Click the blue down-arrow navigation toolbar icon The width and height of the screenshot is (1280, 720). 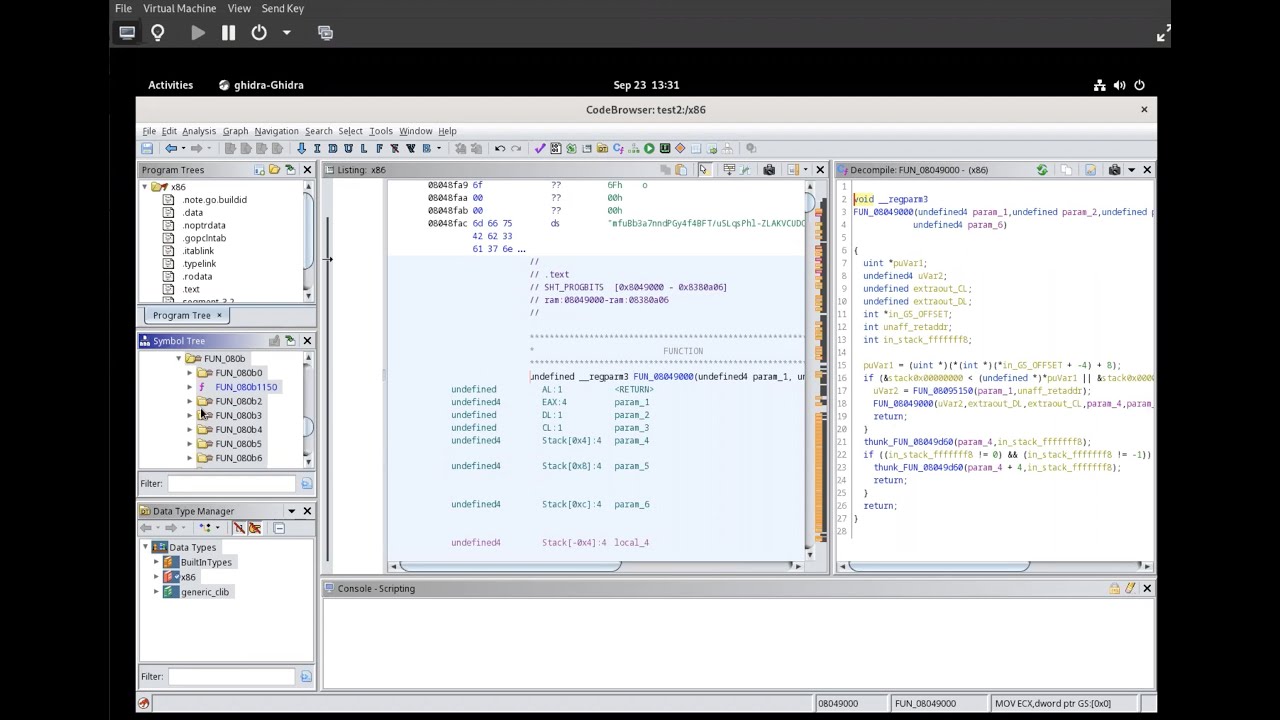(x=301, y=149)
